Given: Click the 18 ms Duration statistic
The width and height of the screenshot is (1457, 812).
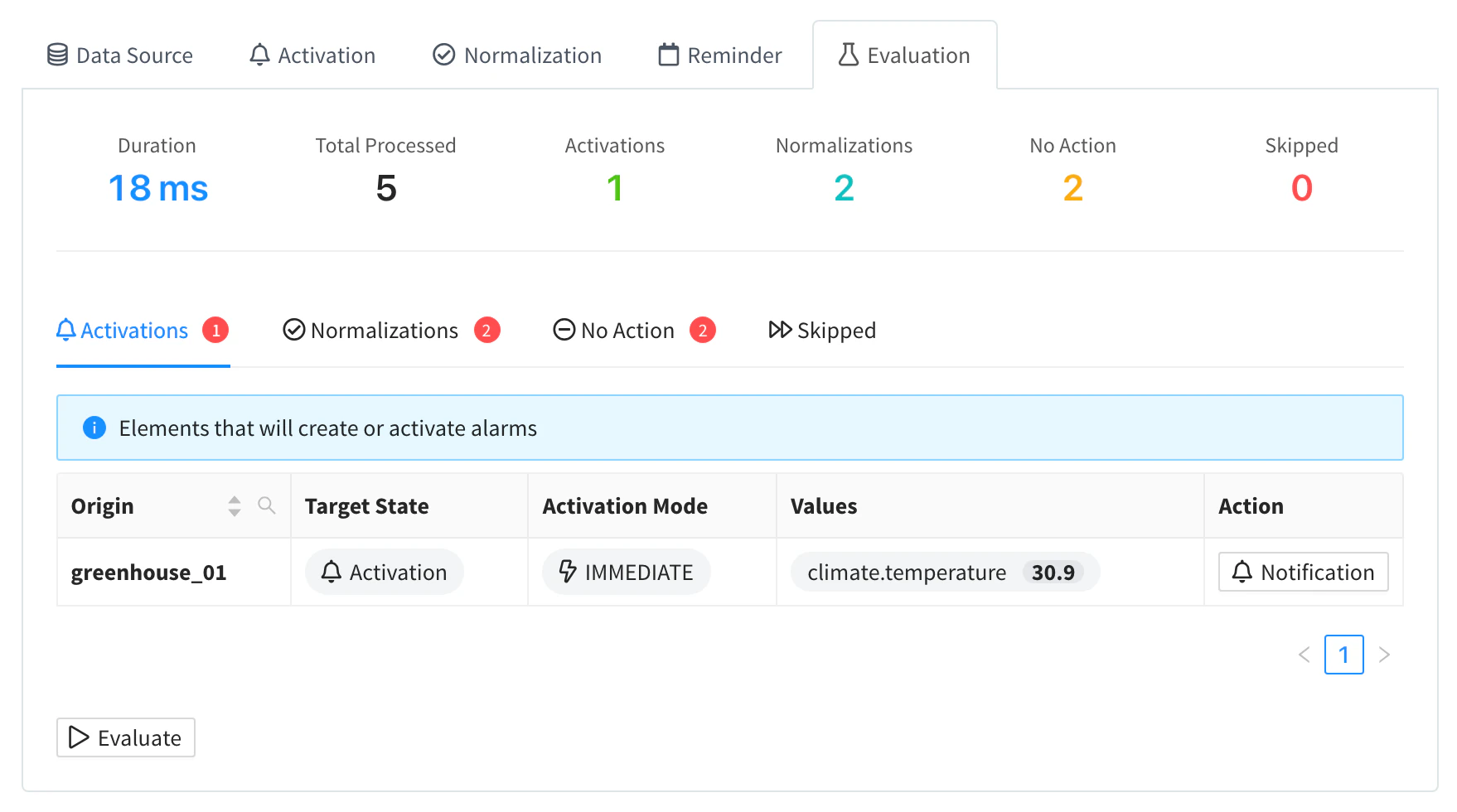Looking at the screenshot, I should click(x=158, y=188).
